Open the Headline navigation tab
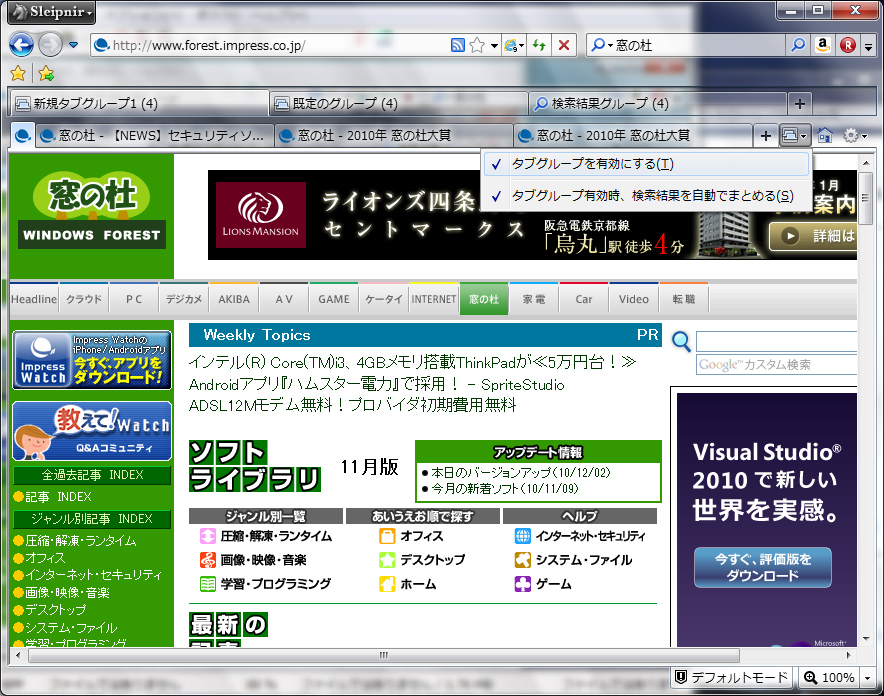884x696 pixels. tap(34, 299)
